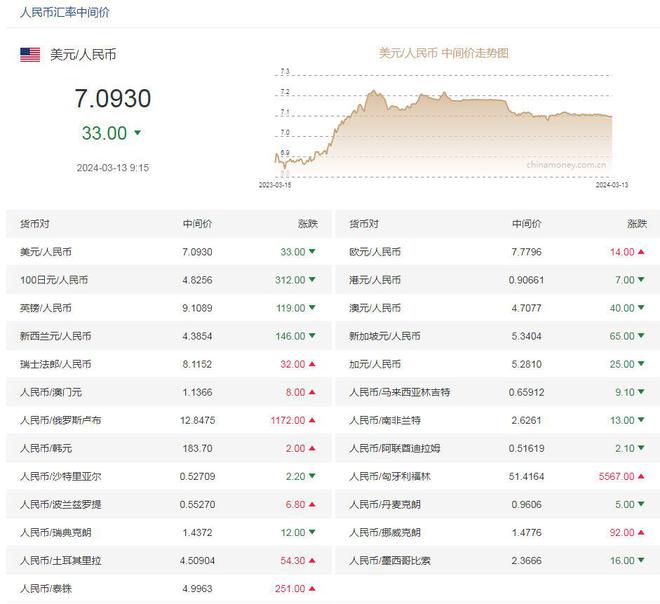Click down arrow in 人民币/丹麦克朗 row
The width and height of the screenshot is (660, 604).
tap(641, 504)
